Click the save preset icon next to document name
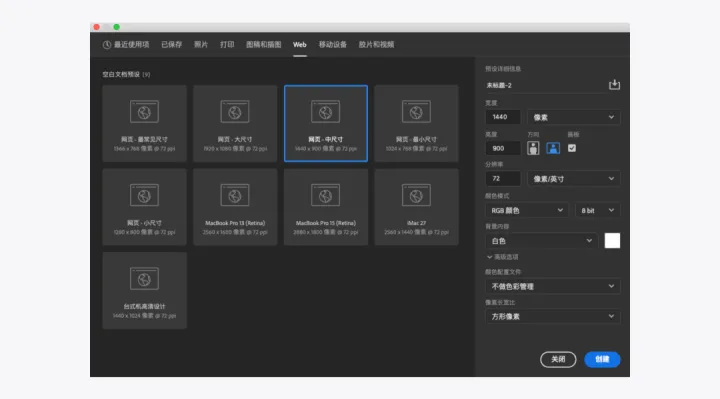This screenshot has width=720, height=399. [614, 85]
